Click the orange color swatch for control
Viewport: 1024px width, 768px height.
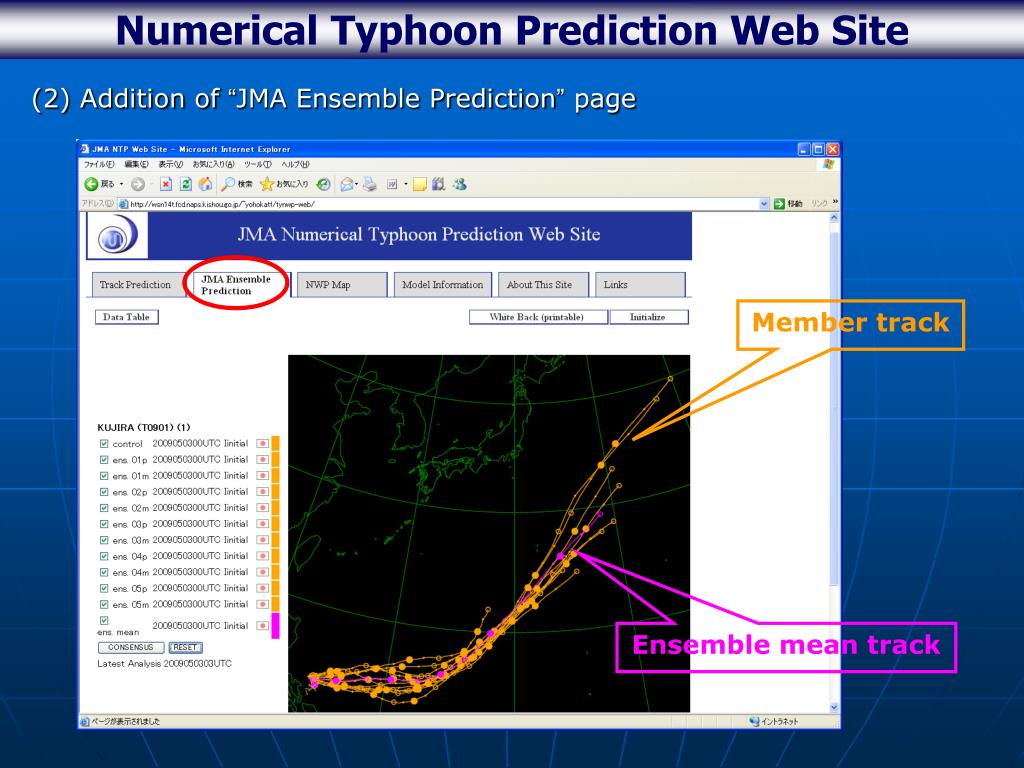point(276,443)
